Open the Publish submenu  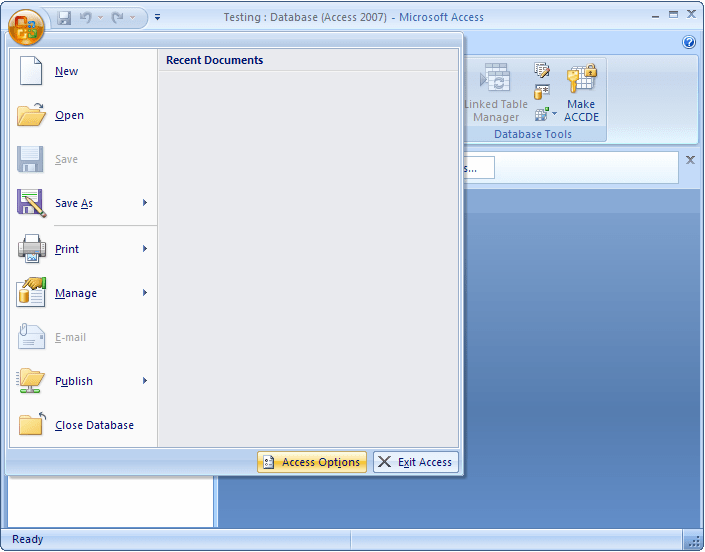(x=84, y=381)
